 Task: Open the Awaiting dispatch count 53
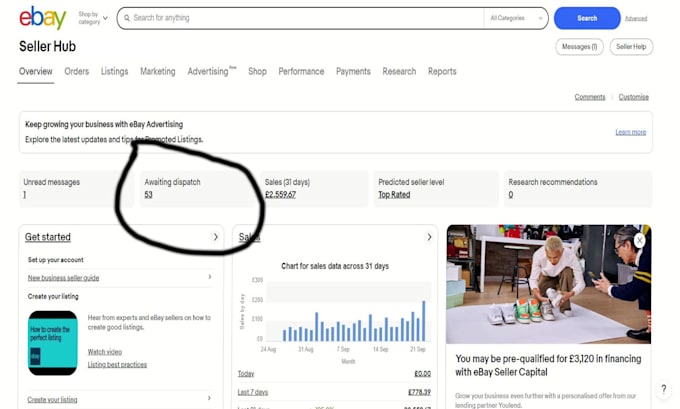click(x=148, y=195)
